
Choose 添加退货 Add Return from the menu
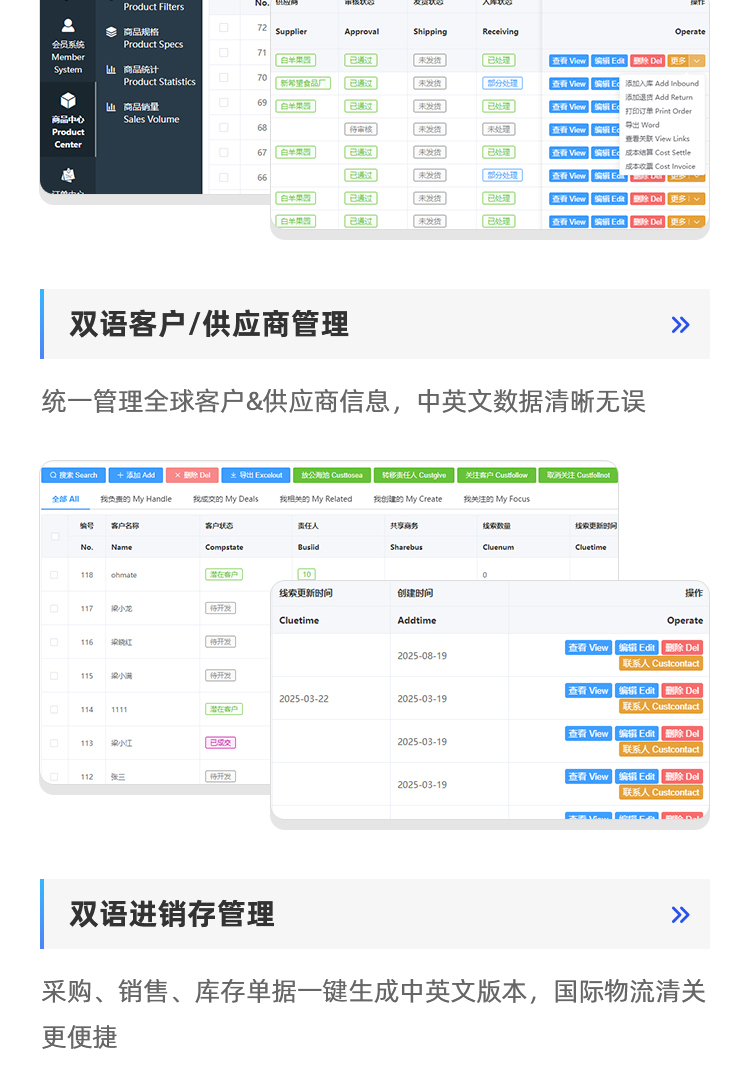659,98
